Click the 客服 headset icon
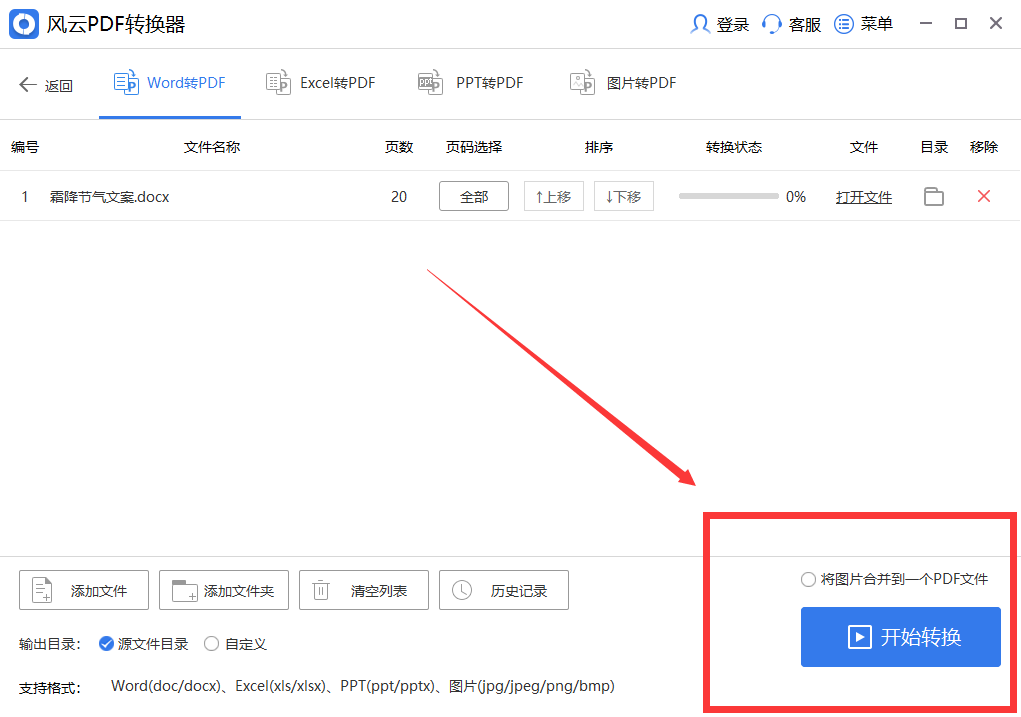The height and width of the screenshot is (717, 1021). 772,24
